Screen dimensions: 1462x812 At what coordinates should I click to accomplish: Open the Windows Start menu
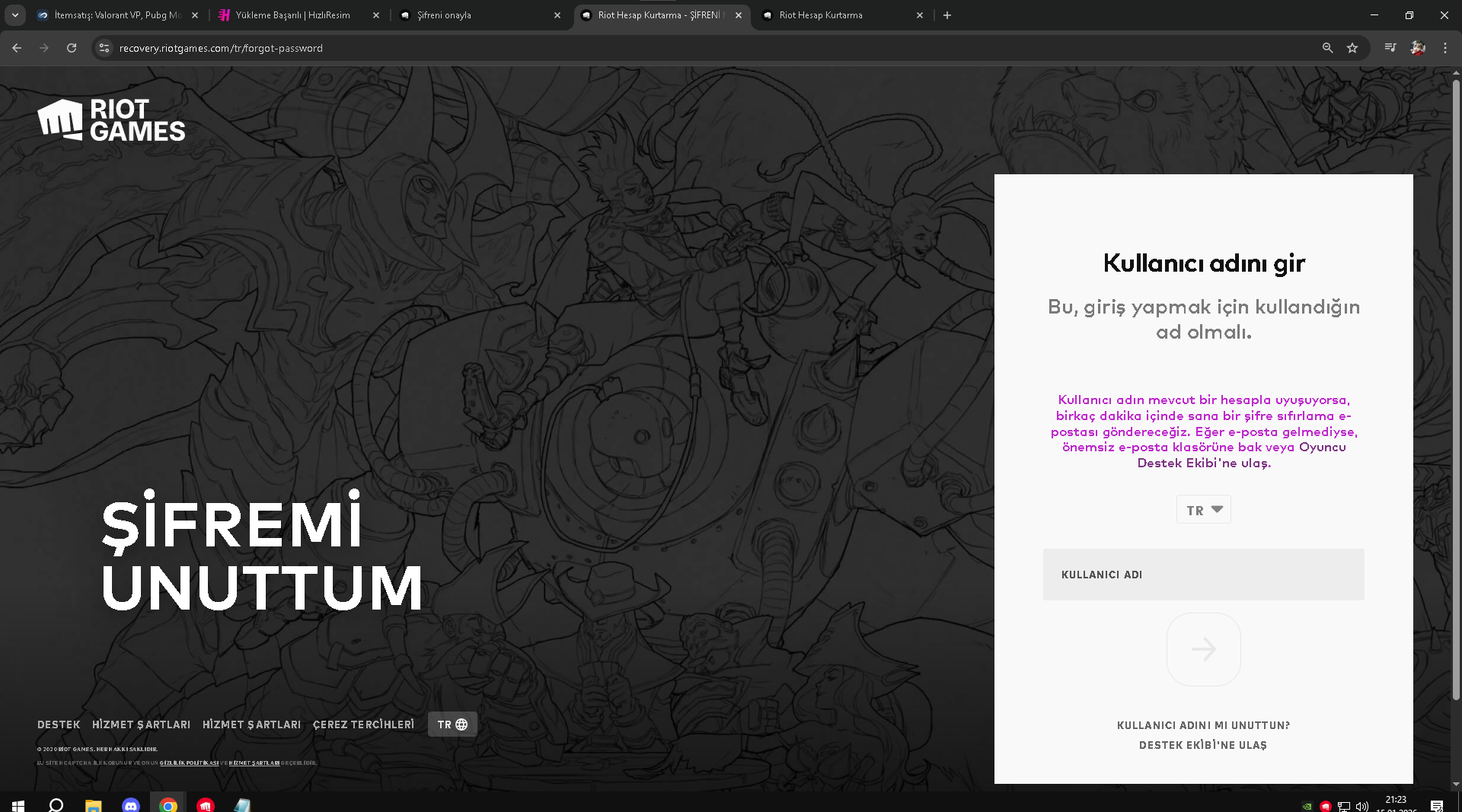pos(18,805)
